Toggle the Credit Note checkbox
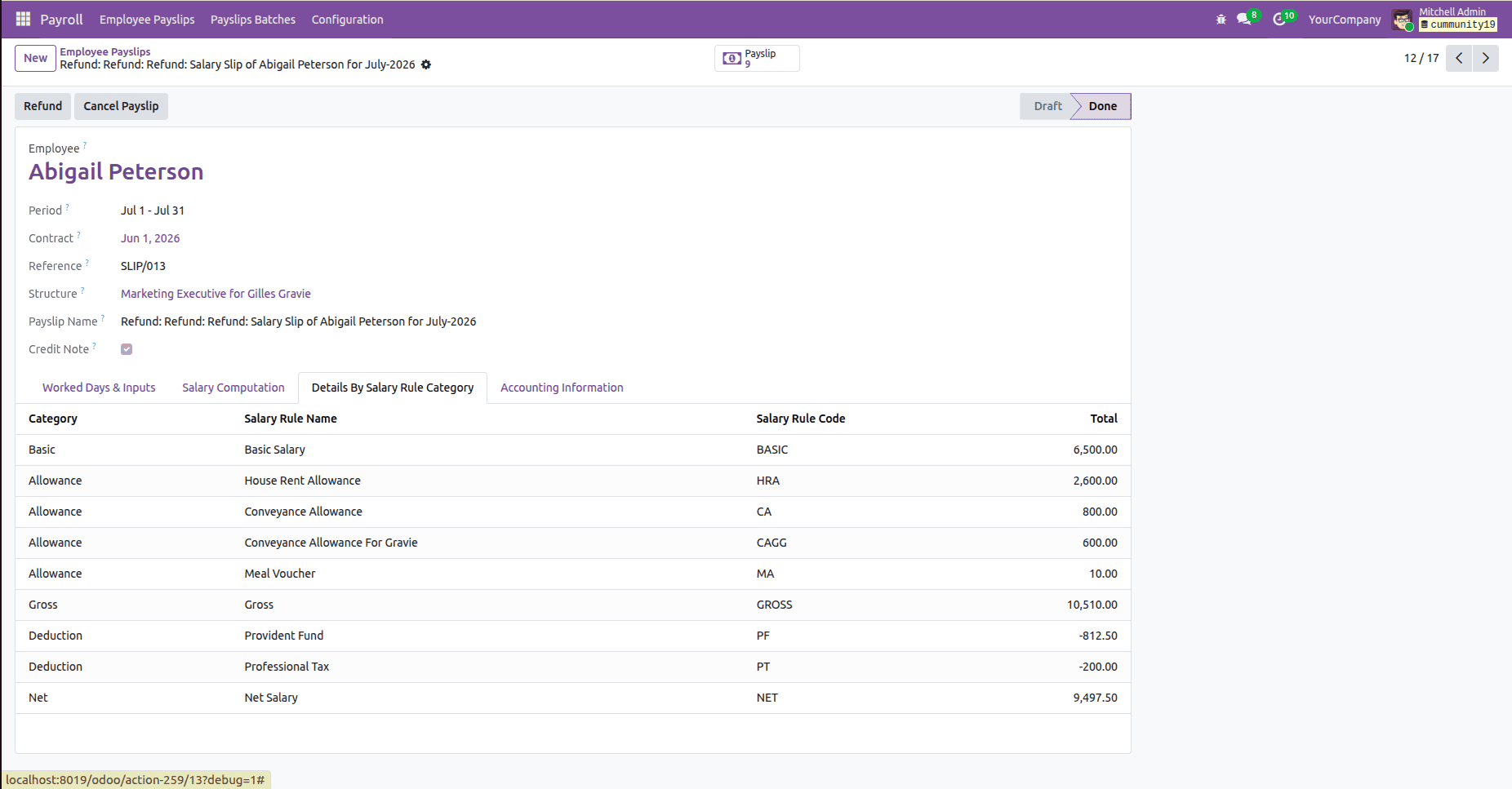 127,349
